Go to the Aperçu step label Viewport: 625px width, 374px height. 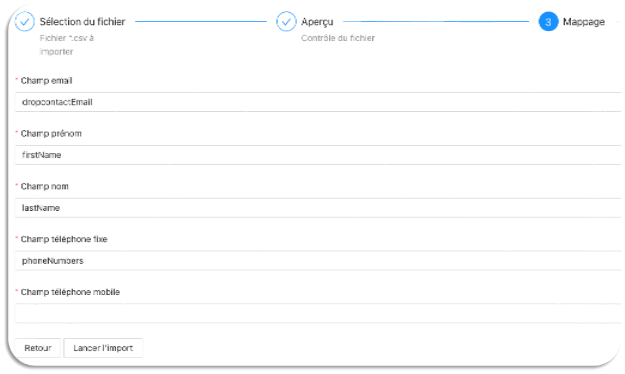click(x=317, y=22)
